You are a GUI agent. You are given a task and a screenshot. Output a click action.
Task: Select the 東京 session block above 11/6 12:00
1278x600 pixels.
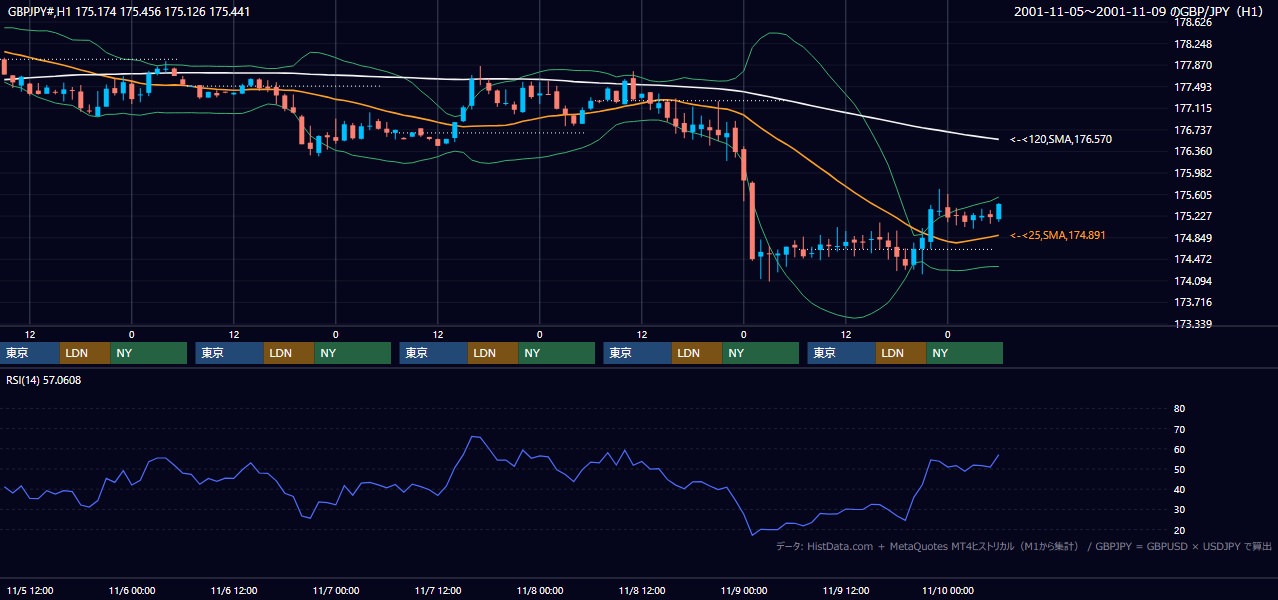tap(229, 353)
